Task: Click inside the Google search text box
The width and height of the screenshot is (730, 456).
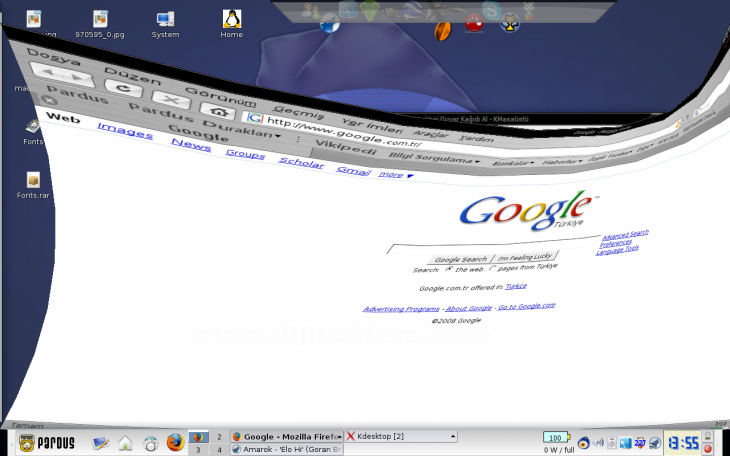Action: [x=490, y=246]
